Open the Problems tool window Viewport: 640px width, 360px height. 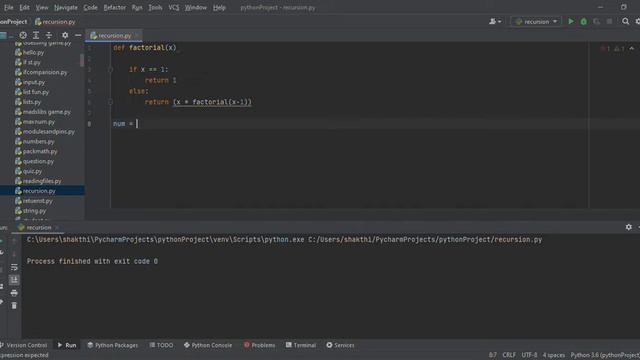click(259, 345)
